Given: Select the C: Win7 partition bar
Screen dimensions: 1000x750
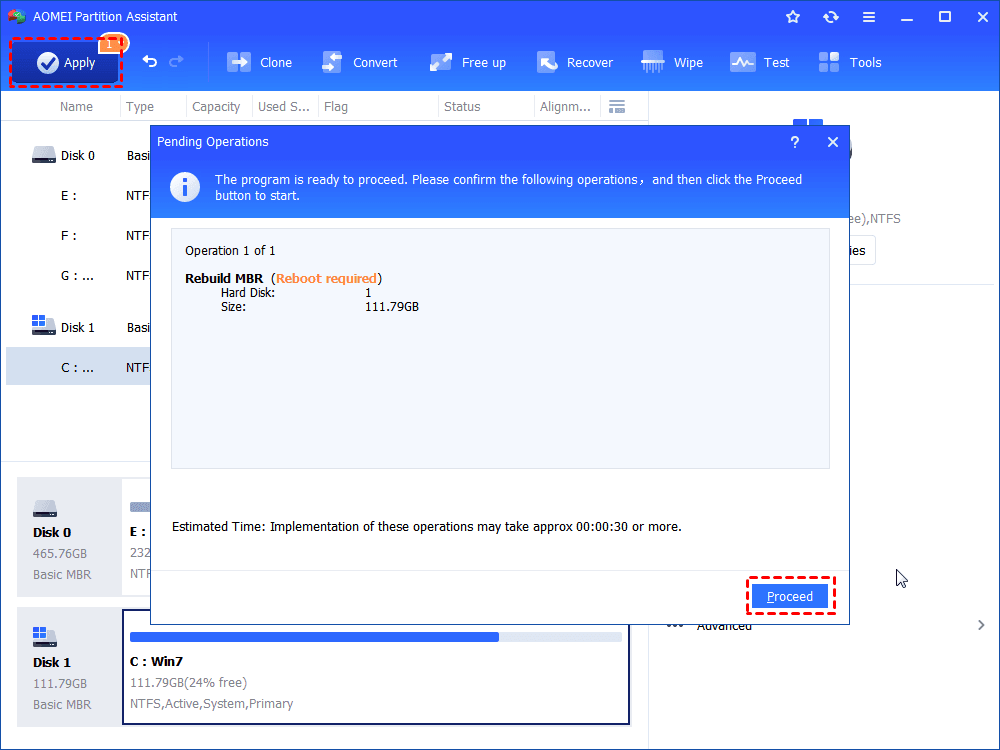Looking at the screenshot, I should [x=376, y=667].
